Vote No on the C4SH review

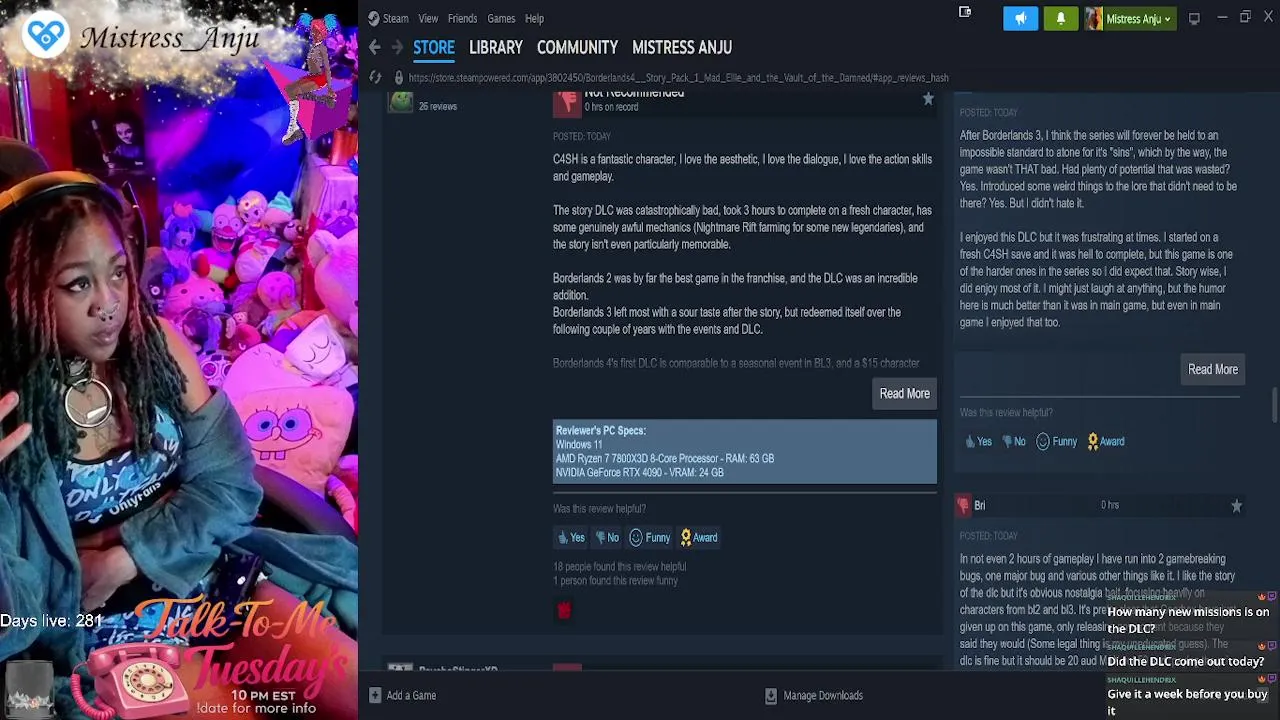click(607, 537)
